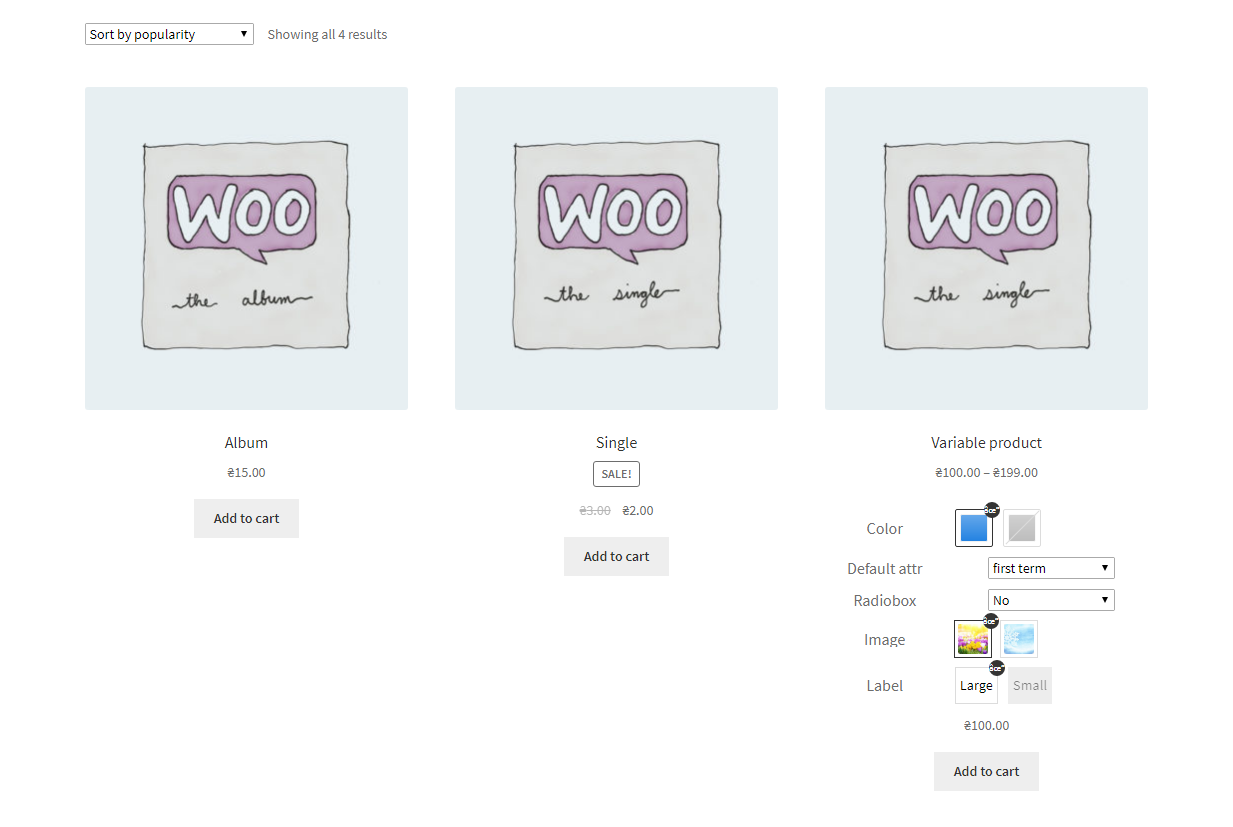Choose the snowflake image swatch

point(1020,639)
